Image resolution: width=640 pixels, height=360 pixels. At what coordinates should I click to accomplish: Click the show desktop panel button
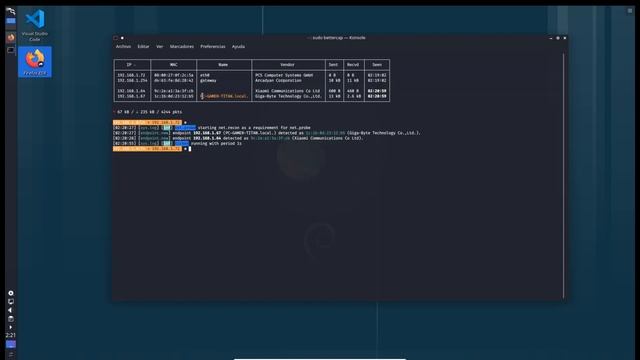[11, 344]
